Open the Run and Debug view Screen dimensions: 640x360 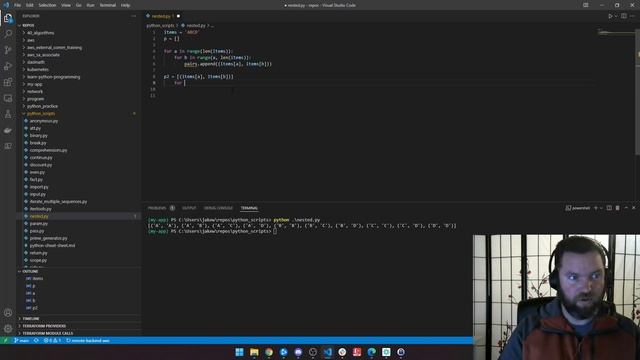(x=8, y=66)
